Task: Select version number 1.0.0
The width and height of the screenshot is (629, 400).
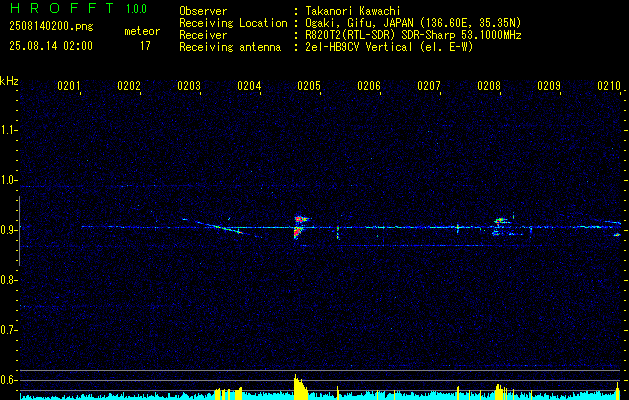Action: 136,9
